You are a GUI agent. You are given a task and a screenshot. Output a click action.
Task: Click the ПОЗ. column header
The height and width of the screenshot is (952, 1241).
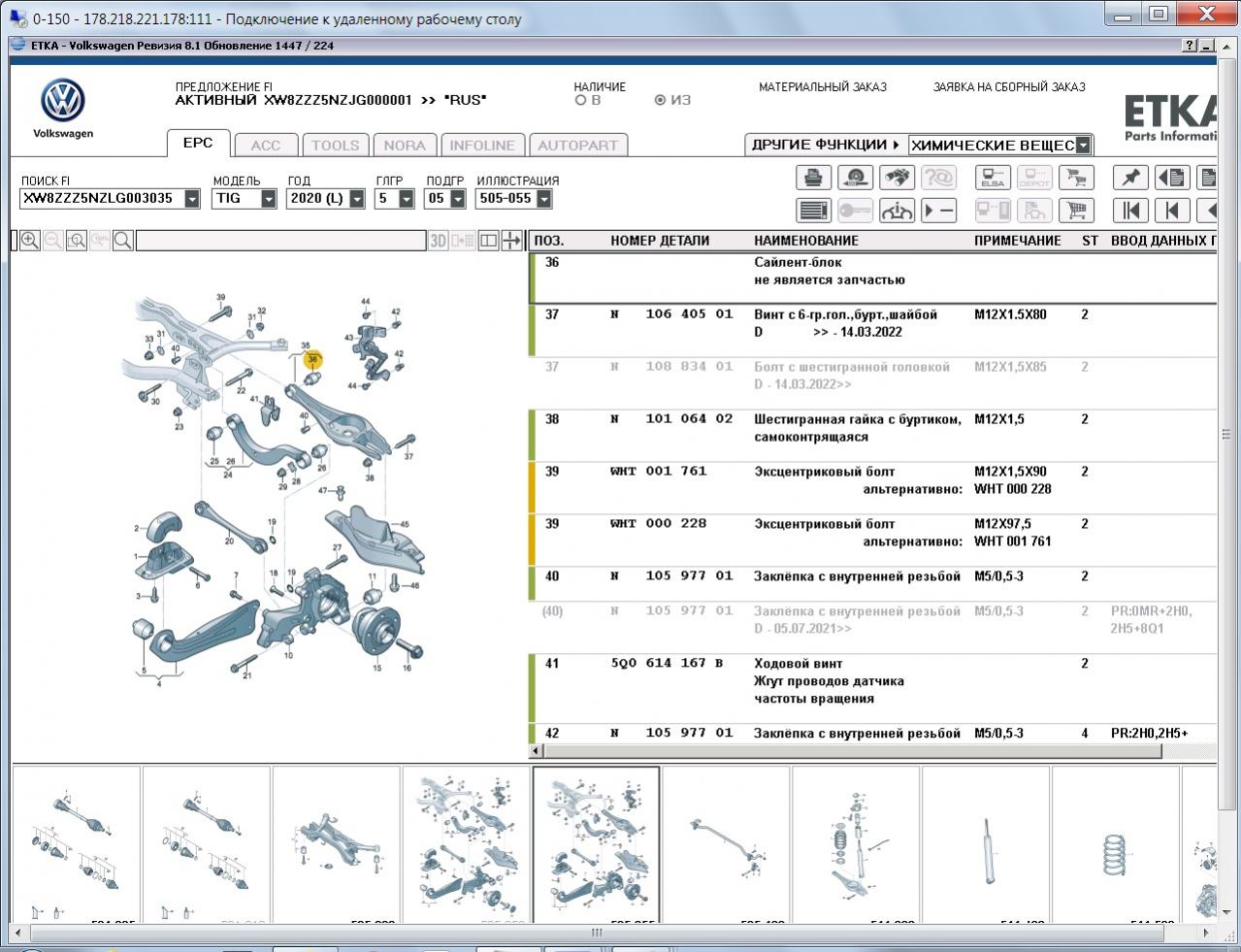click(549, 241)
